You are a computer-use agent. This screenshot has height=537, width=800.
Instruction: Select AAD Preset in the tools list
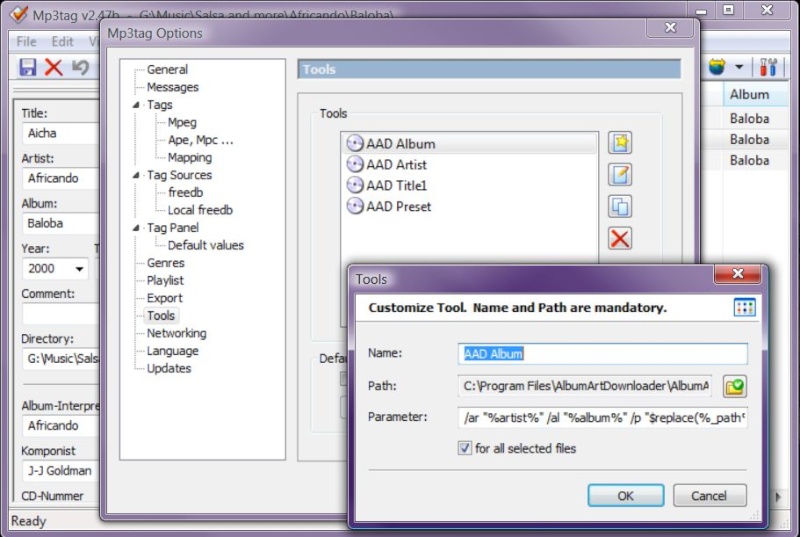coord(388,207)
